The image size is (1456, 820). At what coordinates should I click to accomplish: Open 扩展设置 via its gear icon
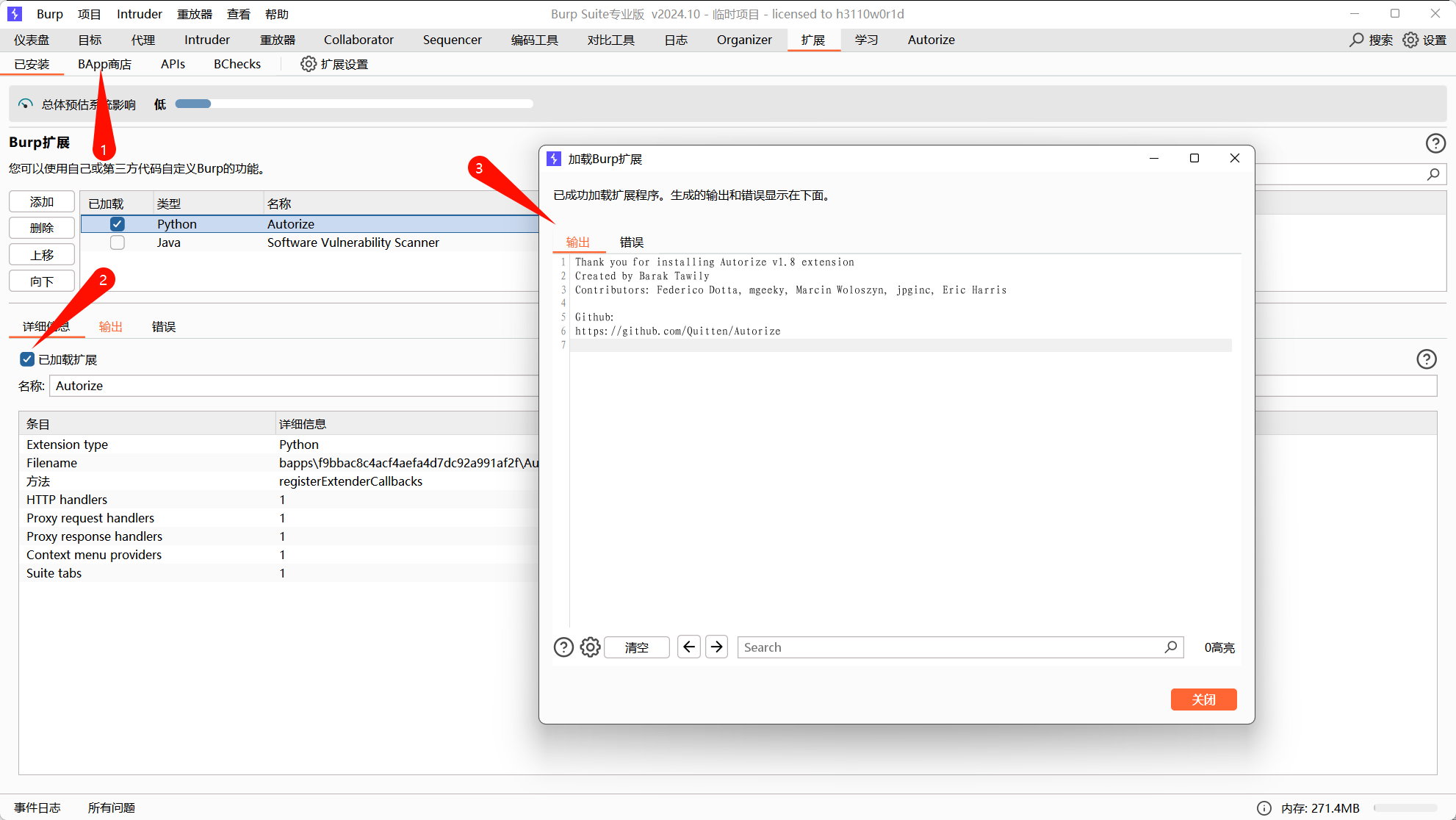tap(309, 64)
